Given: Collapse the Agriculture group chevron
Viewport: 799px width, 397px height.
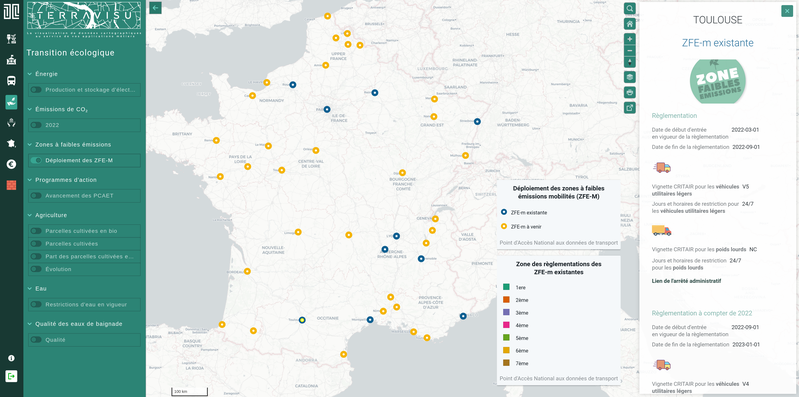Looking at the screenshot, I should coord(30,215).
